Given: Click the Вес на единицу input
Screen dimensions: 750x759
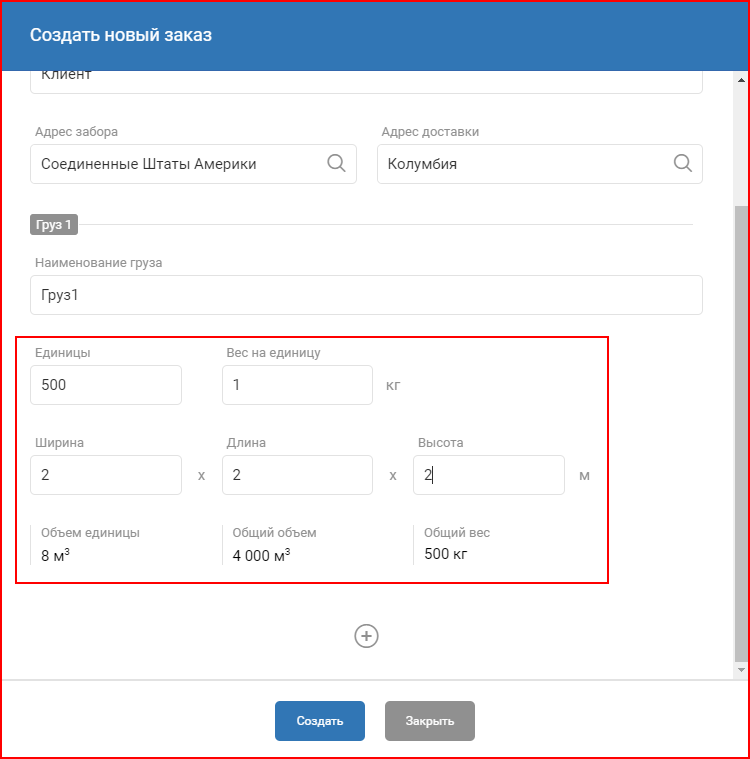Looking at the screenshot, I should click(x=297, y=385).
